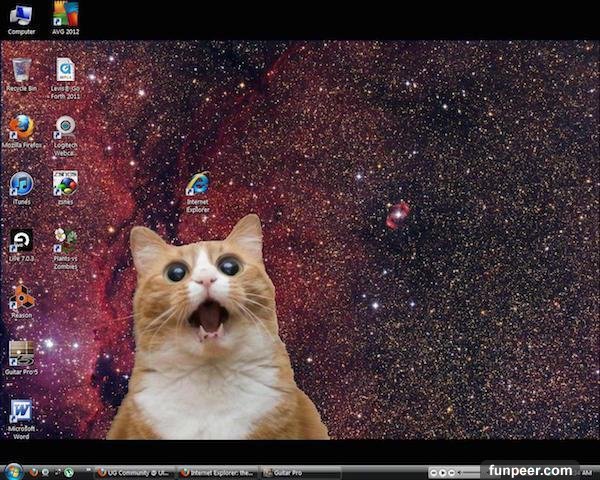
Task: Click the Logitech Webcam shortcut
Action: pyautogui.click(x=65, y=128)
